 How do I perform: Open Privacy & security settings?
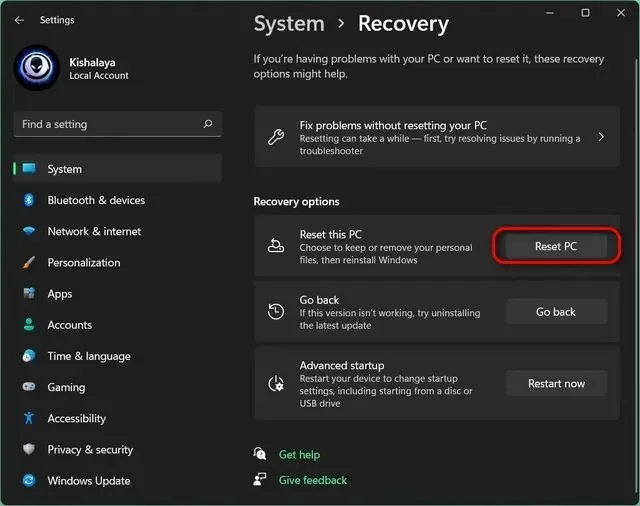coord(118,450)
